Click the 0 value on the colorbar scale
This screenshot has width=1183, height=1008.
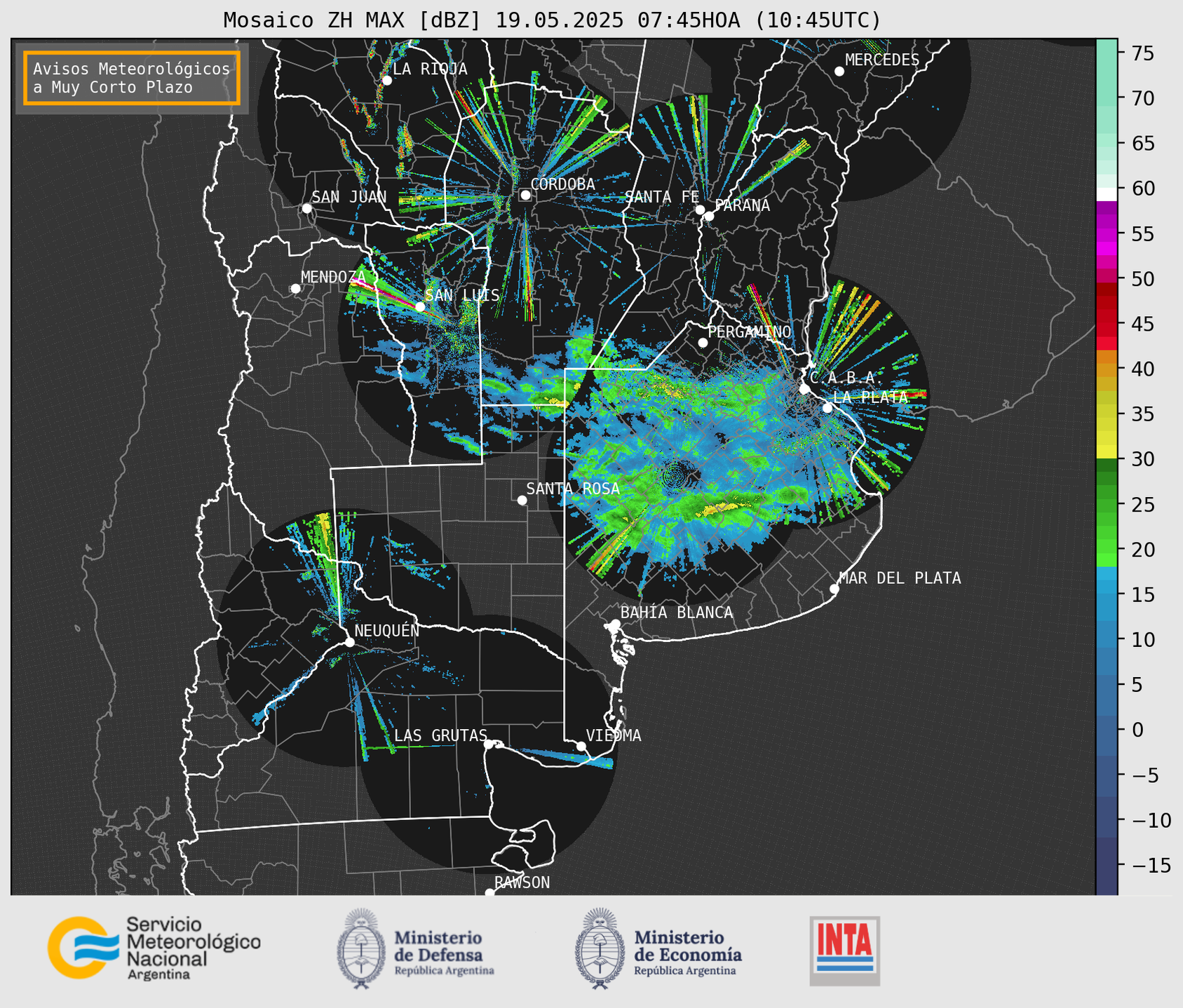(x=1137, y=730)
